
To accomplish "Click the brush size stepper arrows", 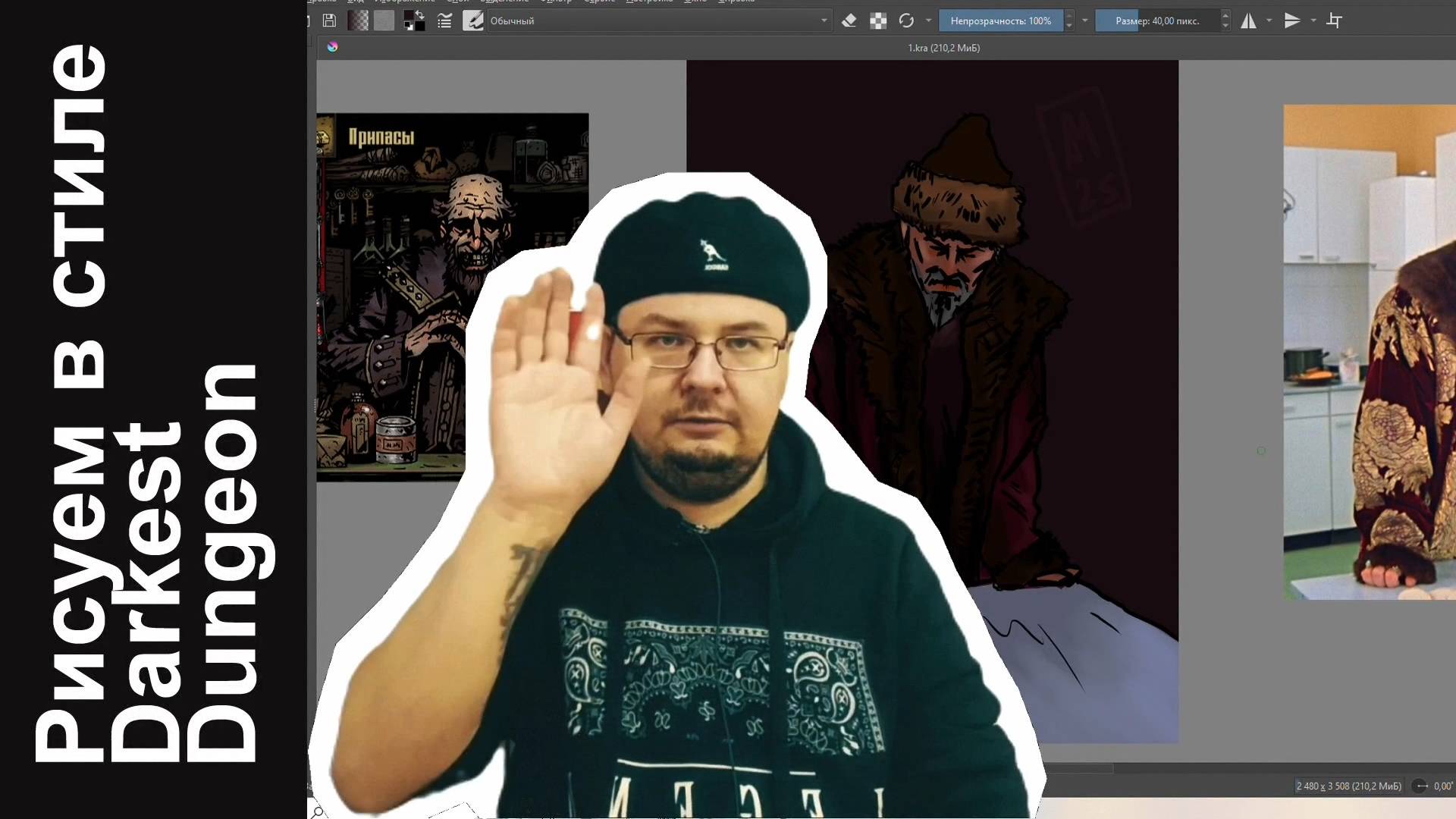I will [1225, 20].
